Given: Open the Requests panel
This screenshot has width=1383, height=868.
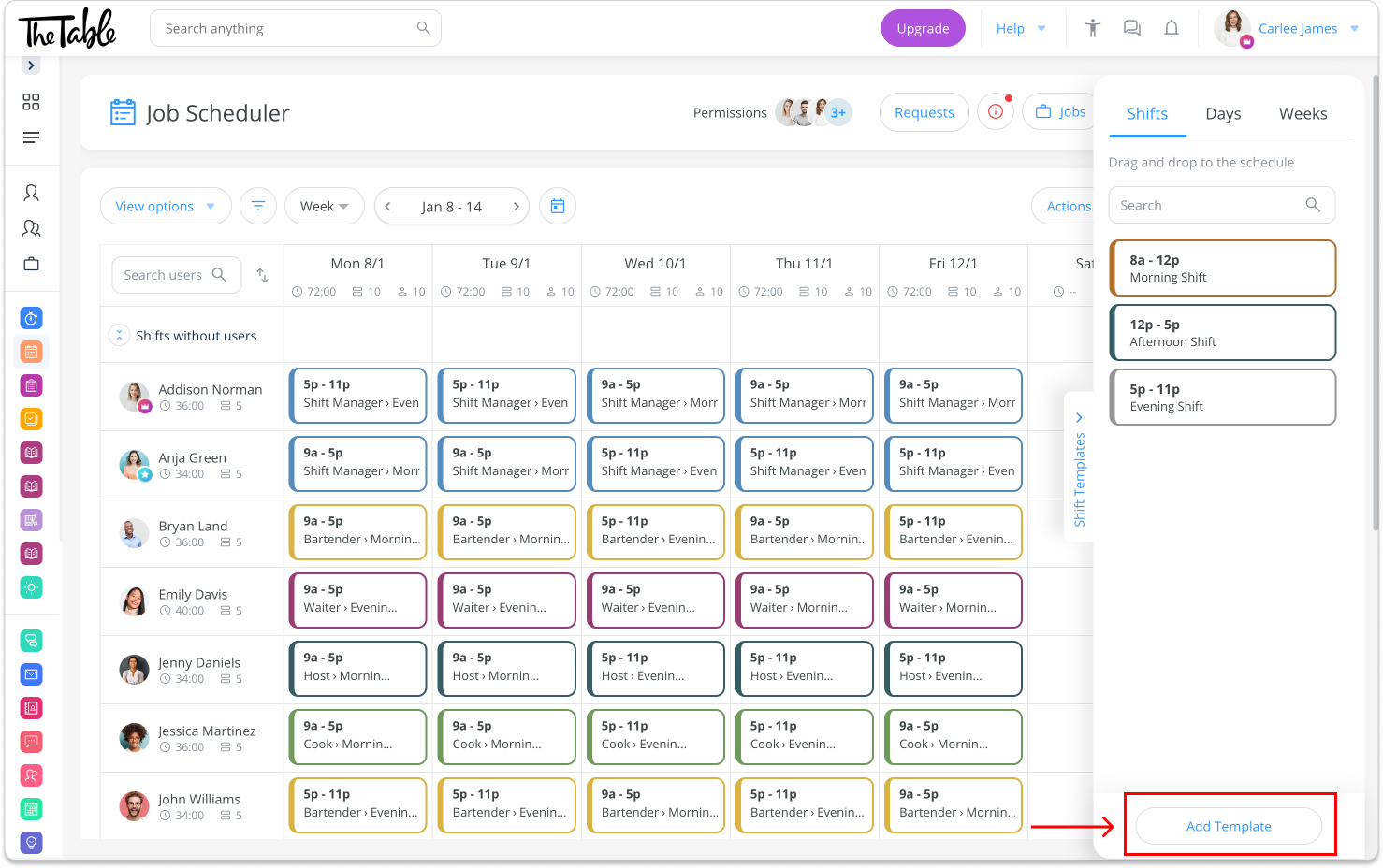Looking at the screenshot, I should pos(924,111).
